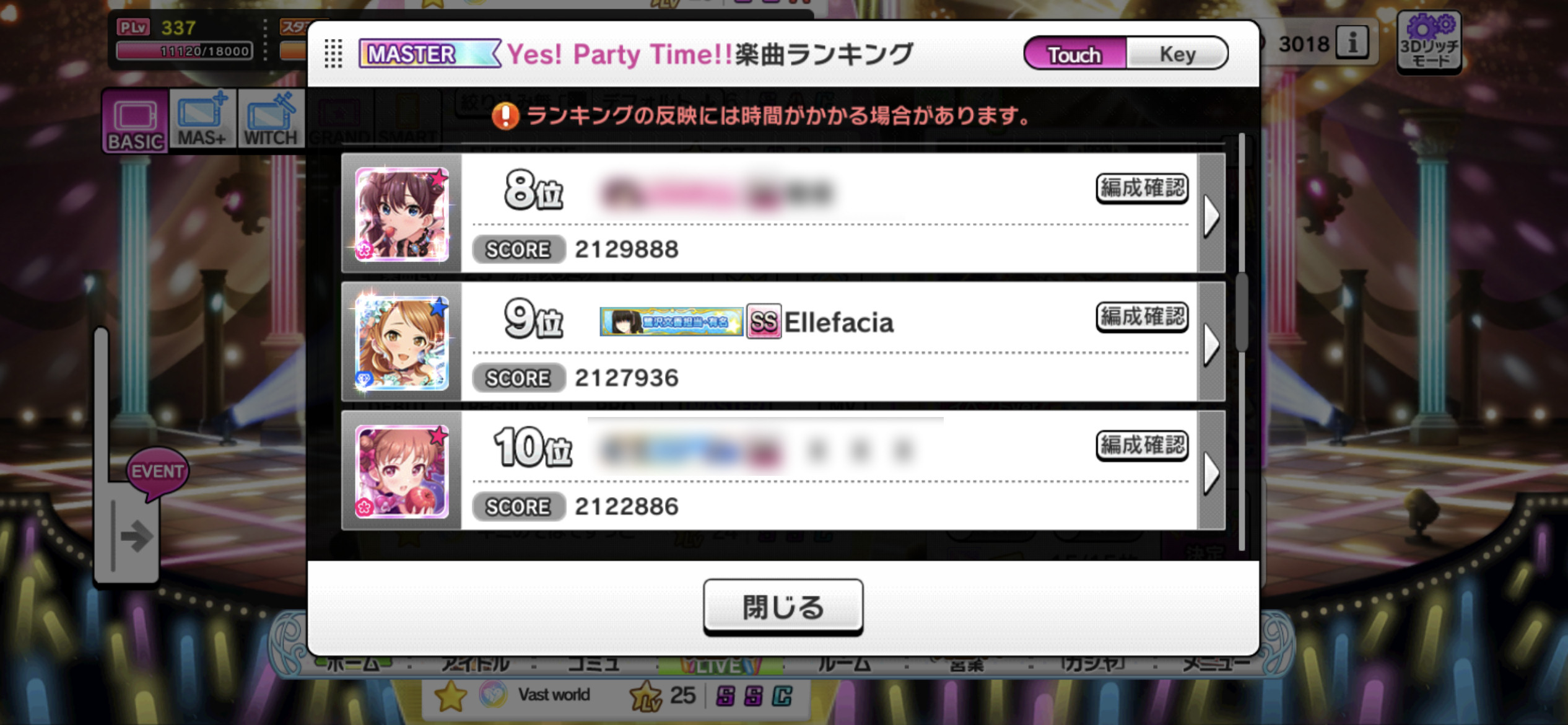Select the Touch ranking toggle

tap(1075, 54)
